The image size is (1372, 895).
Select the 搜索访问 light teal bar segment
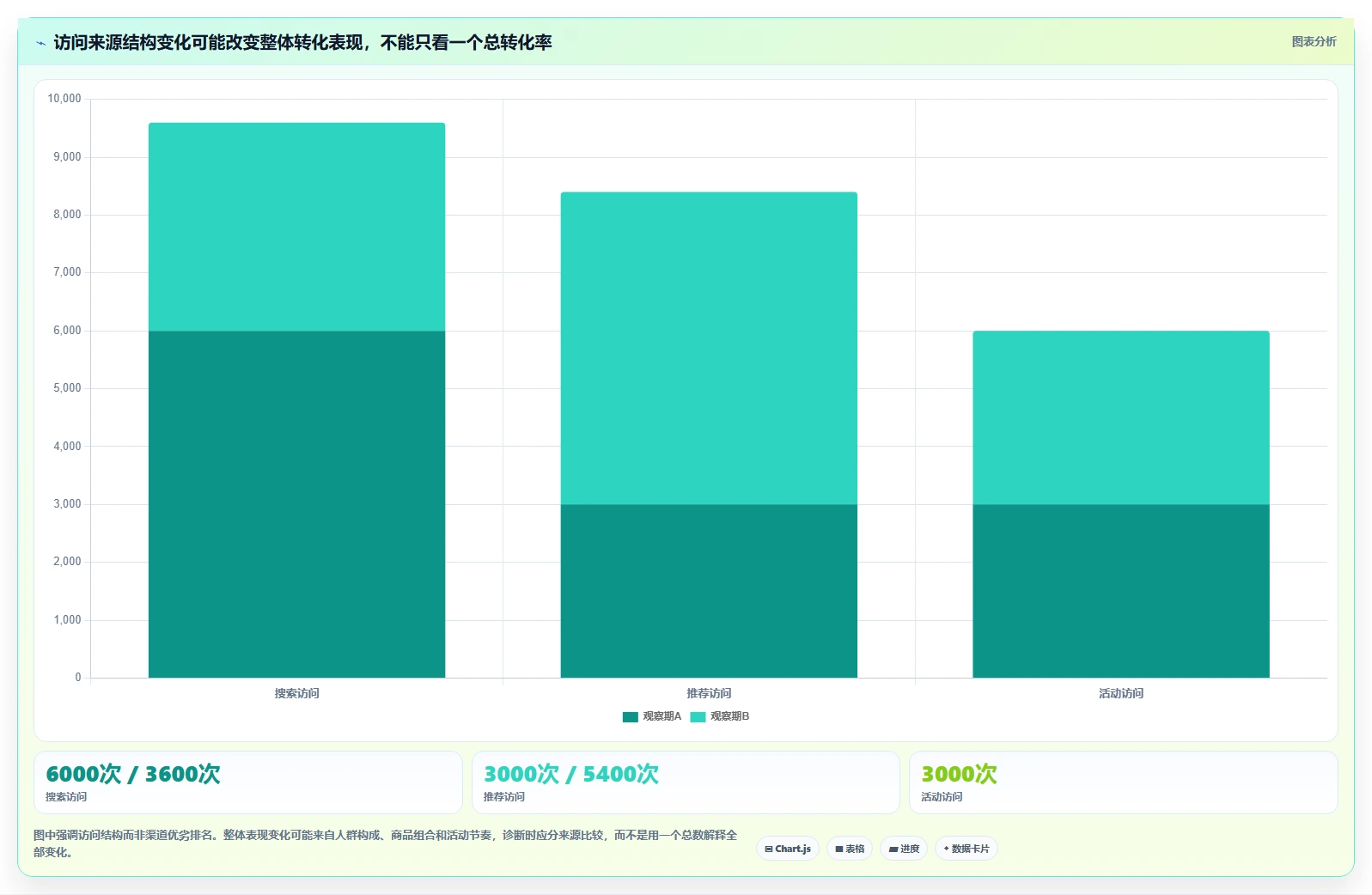coord(296,227)
